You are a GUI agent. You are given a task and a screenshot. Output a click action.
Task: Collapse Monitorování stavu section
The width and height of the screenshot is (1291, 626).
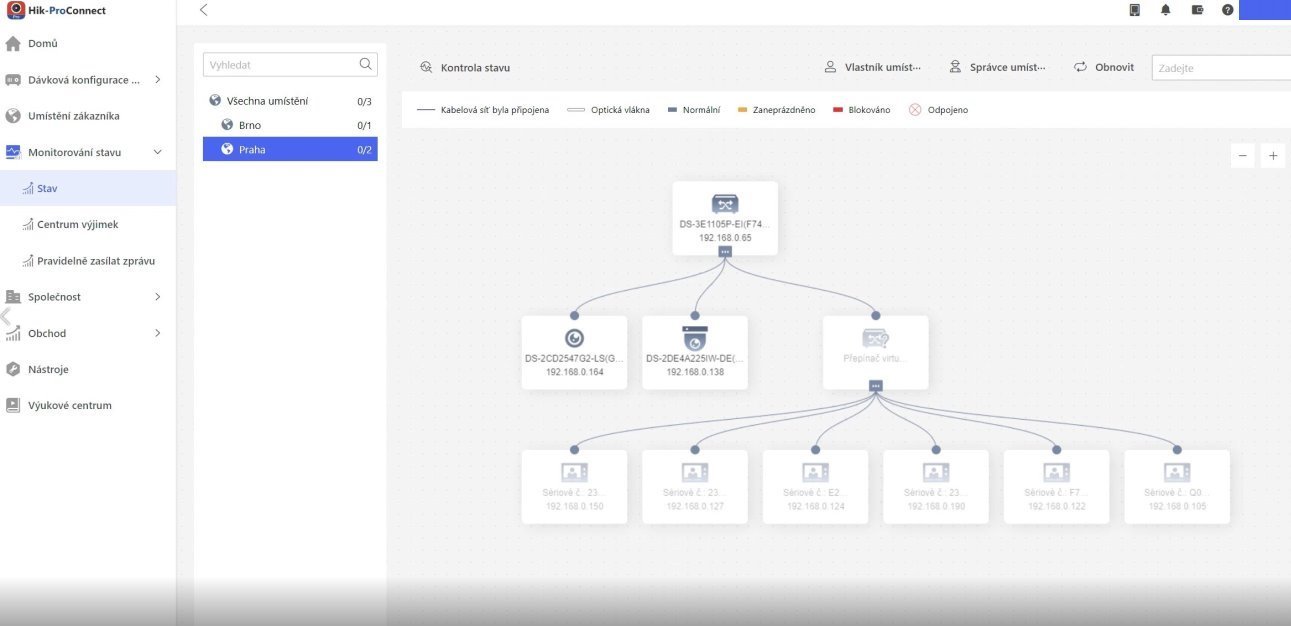coord(157,152)
